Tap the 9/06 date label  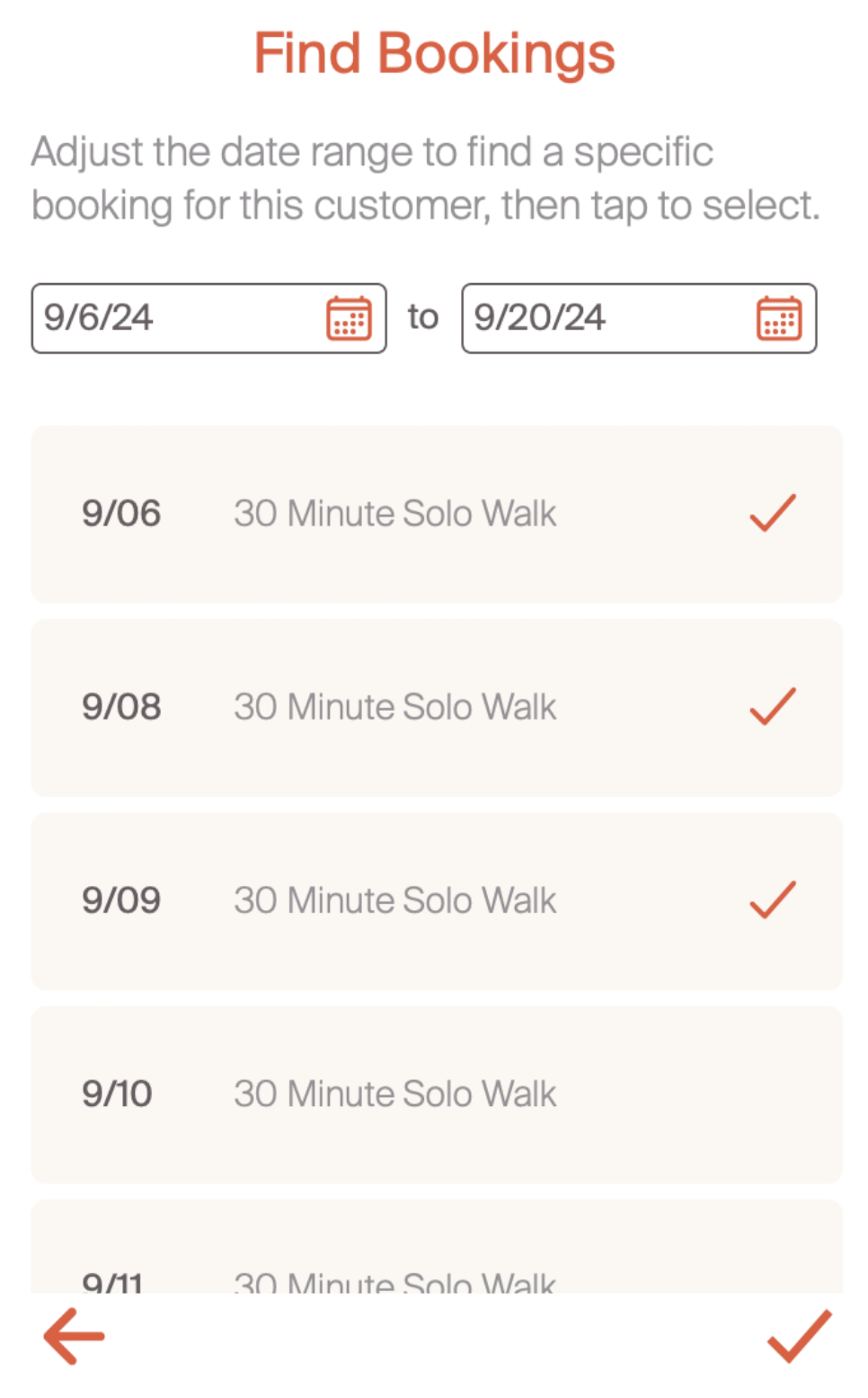(x=121, y=513)
